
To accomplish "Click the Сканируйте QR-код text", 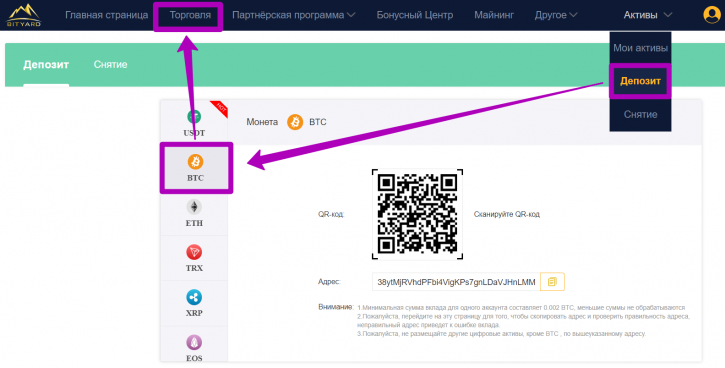I will tap(507, 215).
